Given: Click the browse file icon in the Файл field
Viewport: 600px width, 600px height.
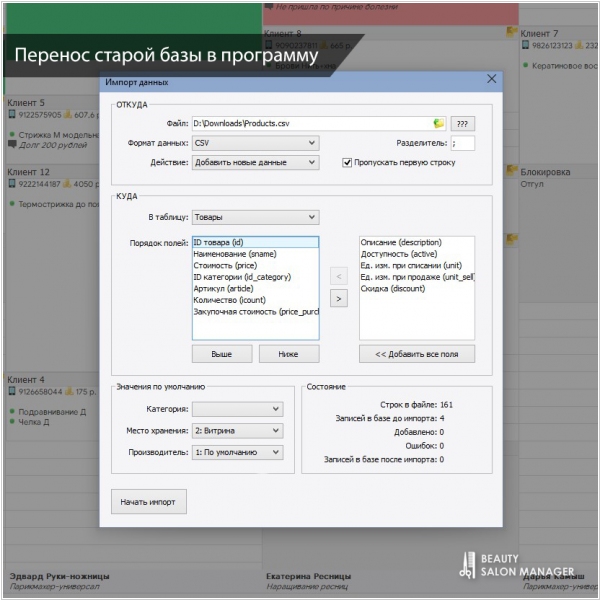Looking at the screenshot, I should click(438, 124).
